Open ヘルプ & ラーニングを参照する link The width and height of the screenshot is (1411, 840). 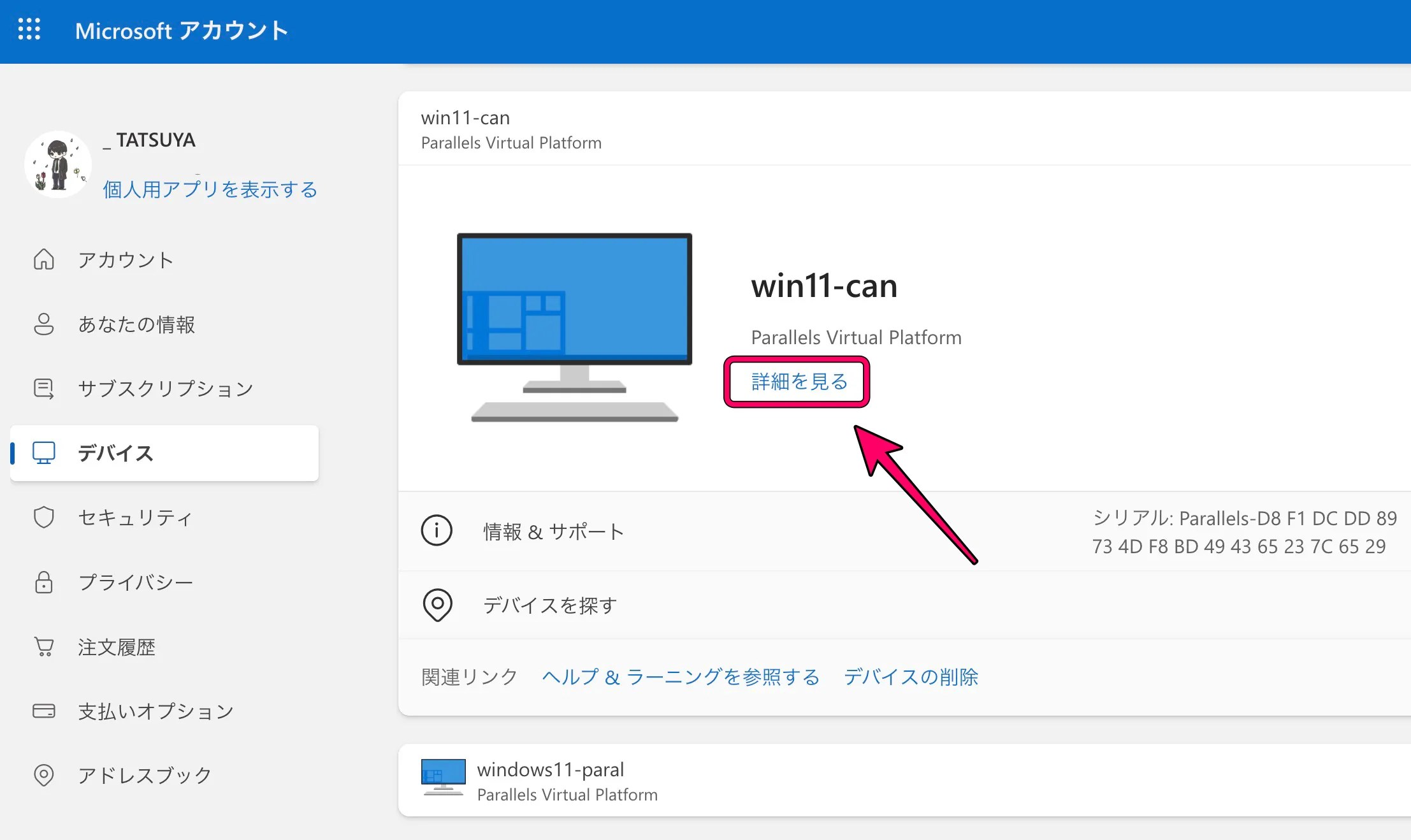coord(681,676)
